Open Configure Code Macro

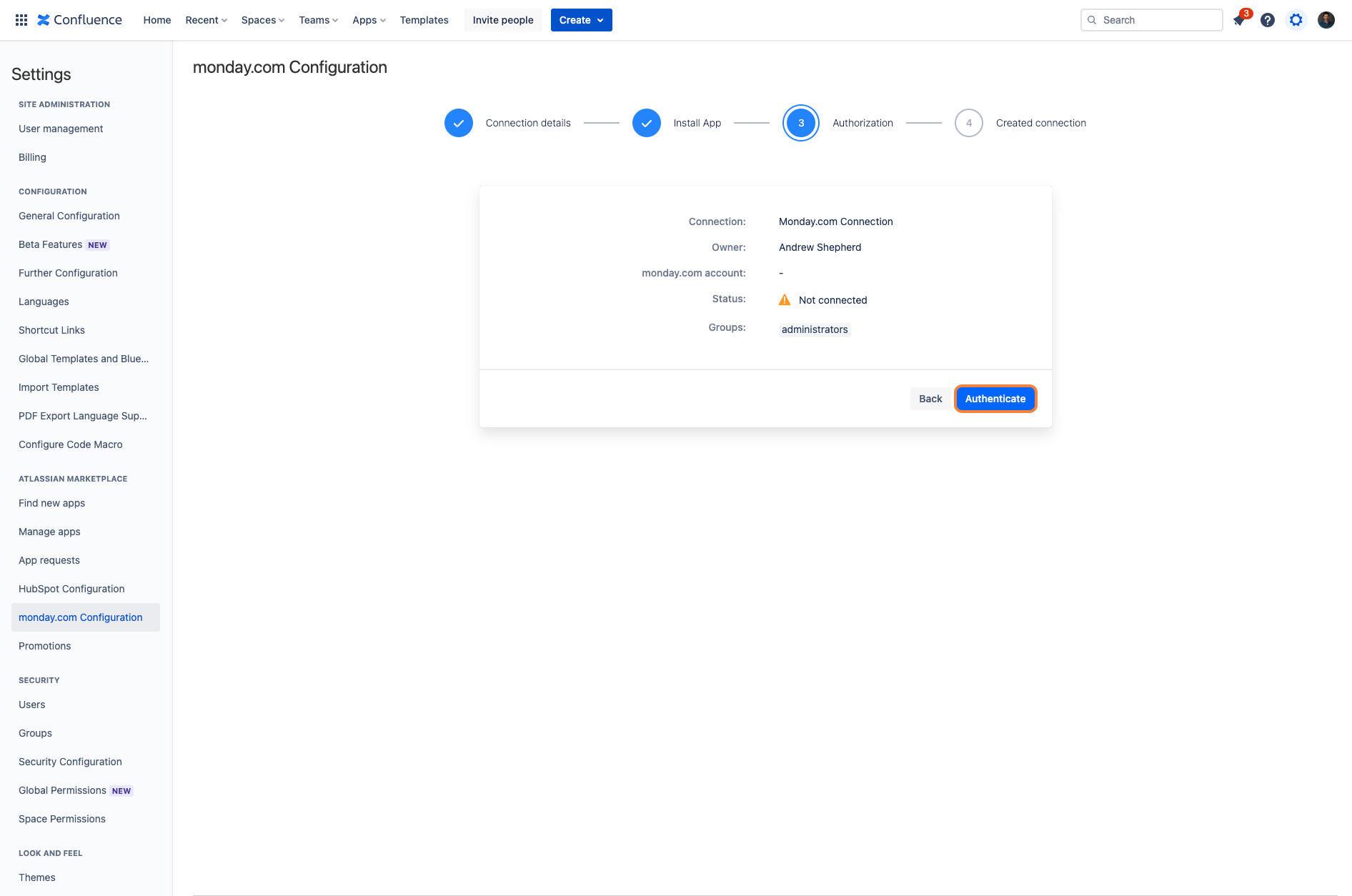pos(86,444)
